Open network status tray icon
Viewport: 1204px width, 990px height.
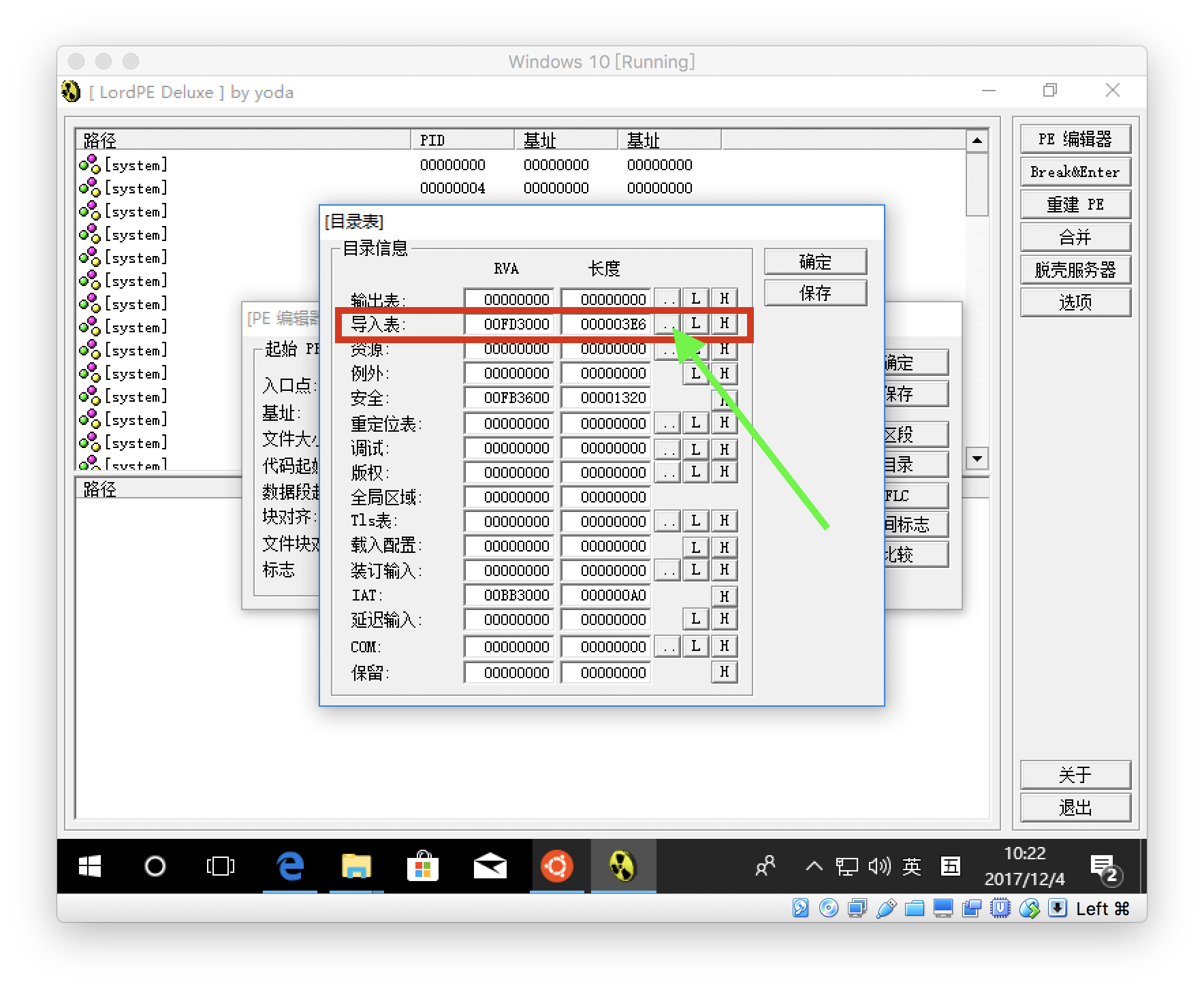click(x=846, y=866)
